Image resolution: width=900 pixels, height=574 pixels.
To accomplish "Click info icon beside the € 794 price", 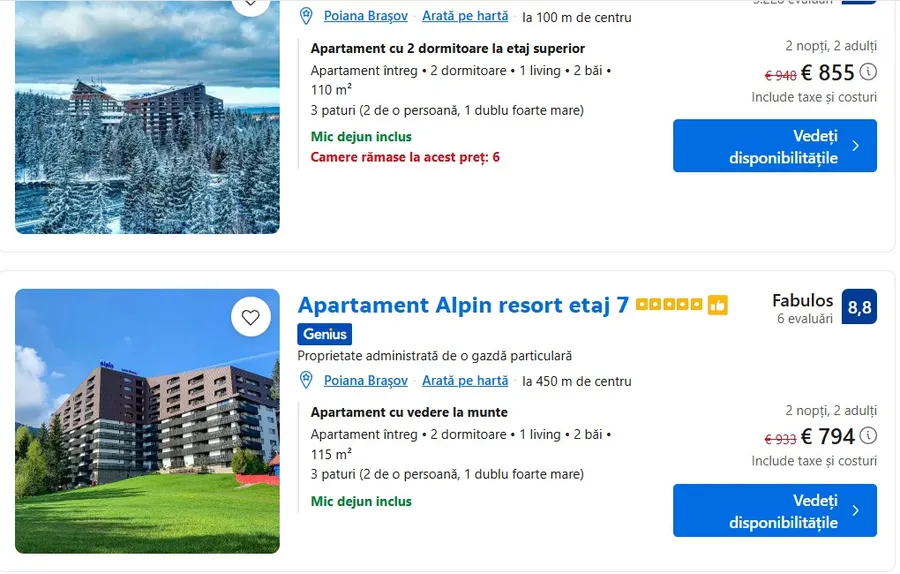I will 868,436.
